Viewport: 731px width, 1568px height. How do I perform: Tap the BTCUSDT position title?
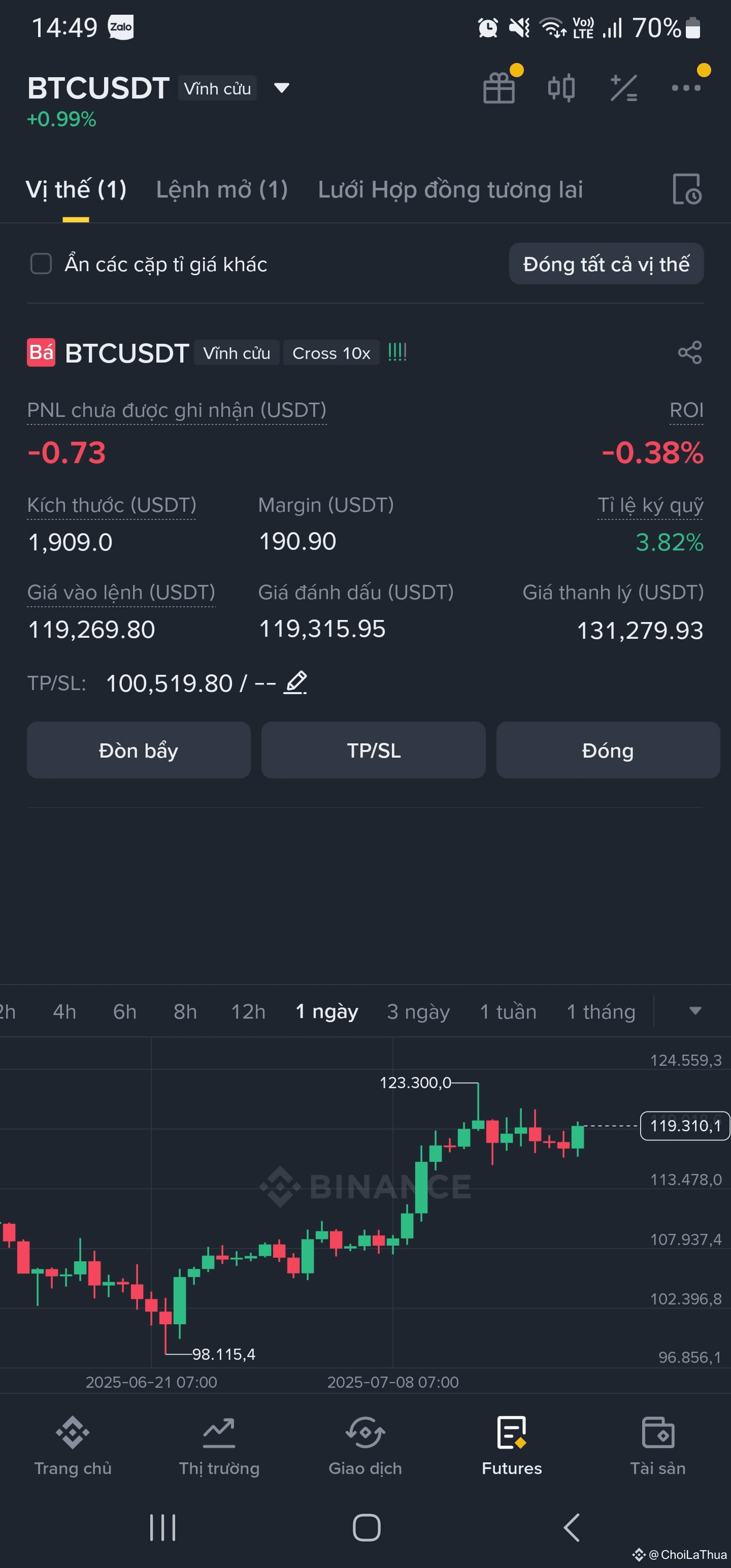point(127,353)
